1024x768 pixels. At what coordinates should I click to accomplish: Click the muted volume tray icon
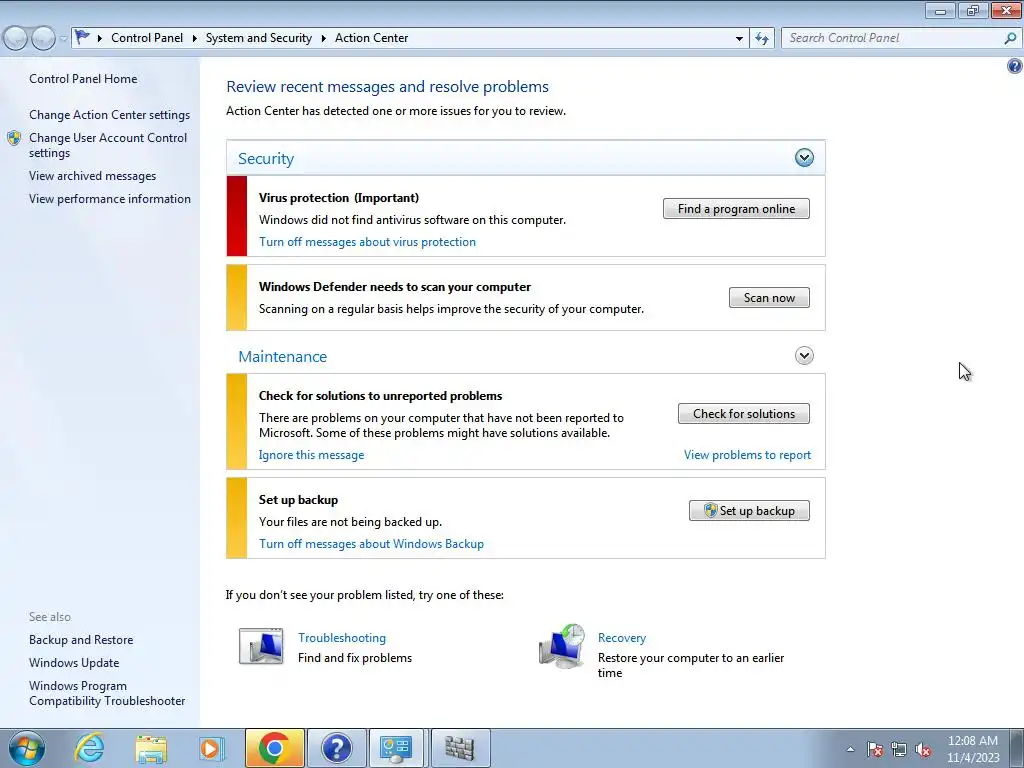[923, 749]
